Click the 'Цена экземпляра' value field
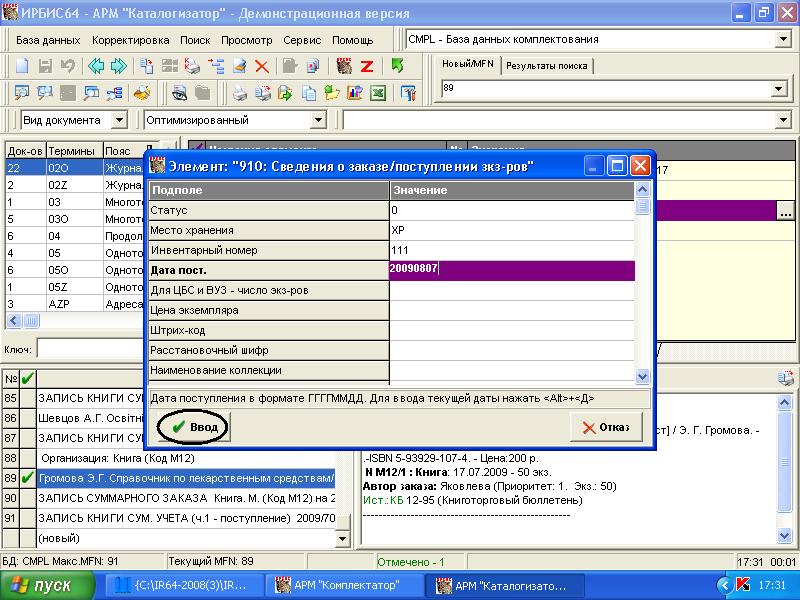800x600 pixels. coord(512,310)
